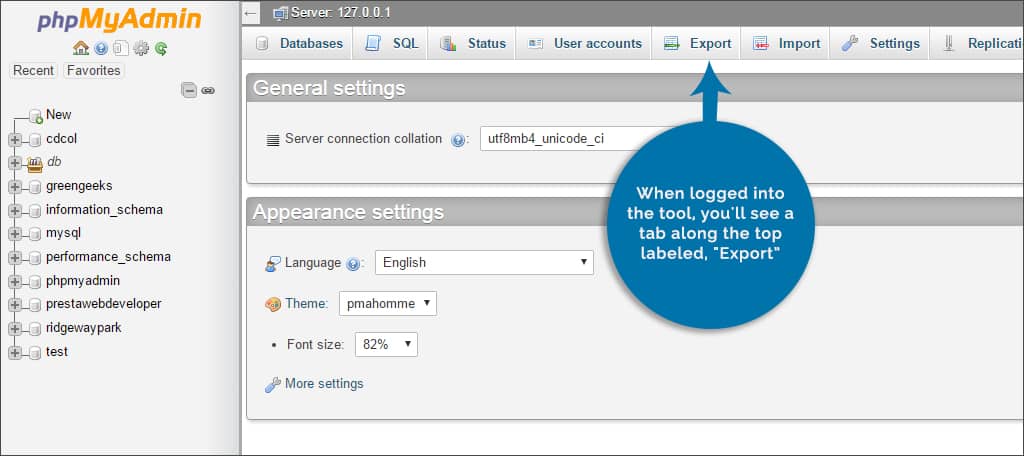
Task: Click the navigation settings gear icon
Action: 141,48
